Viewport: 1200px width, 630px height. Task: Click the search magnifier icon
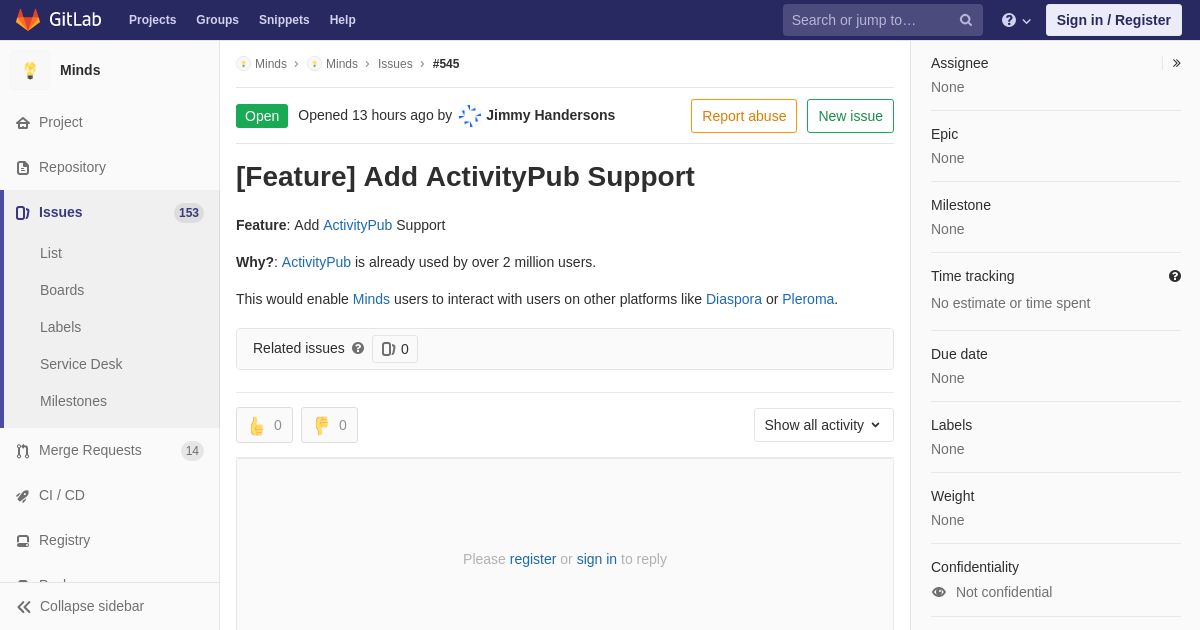(965, 20)
